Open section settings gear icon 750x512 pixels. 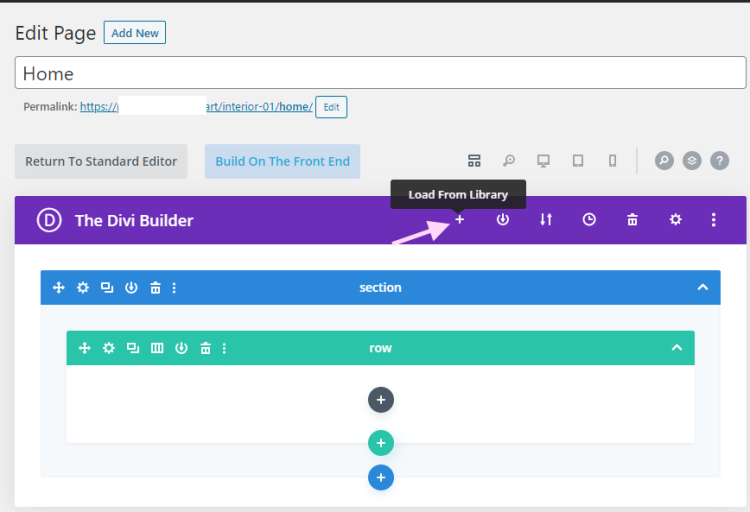click(83, 288)
